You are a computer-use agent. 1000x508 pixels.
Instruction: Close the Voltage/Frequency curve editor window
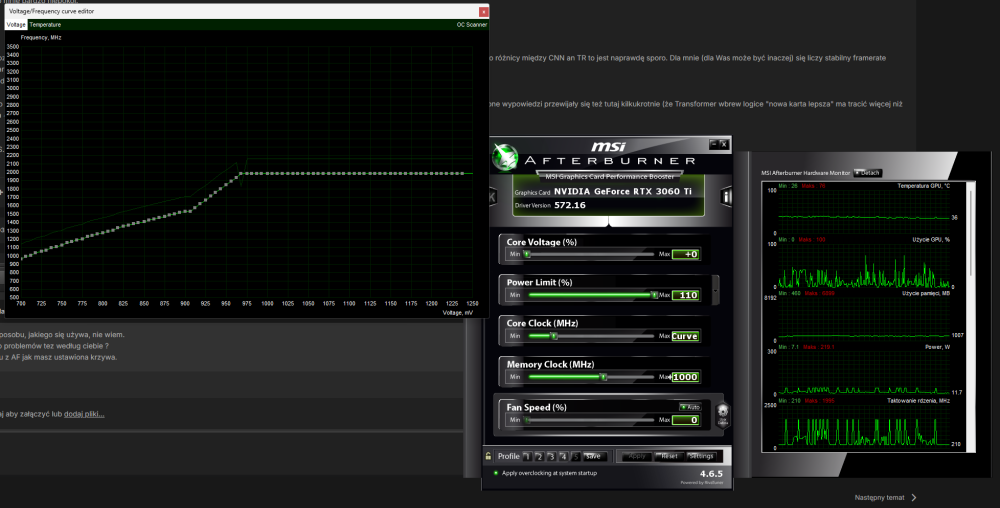484,11
